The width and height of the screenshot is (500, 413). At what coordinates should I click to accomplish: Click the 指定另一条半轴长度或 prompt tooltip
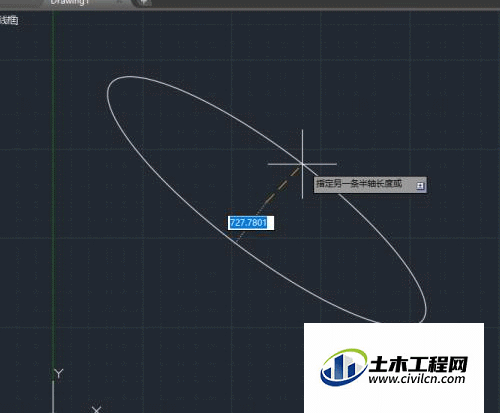tap(370, 185)
